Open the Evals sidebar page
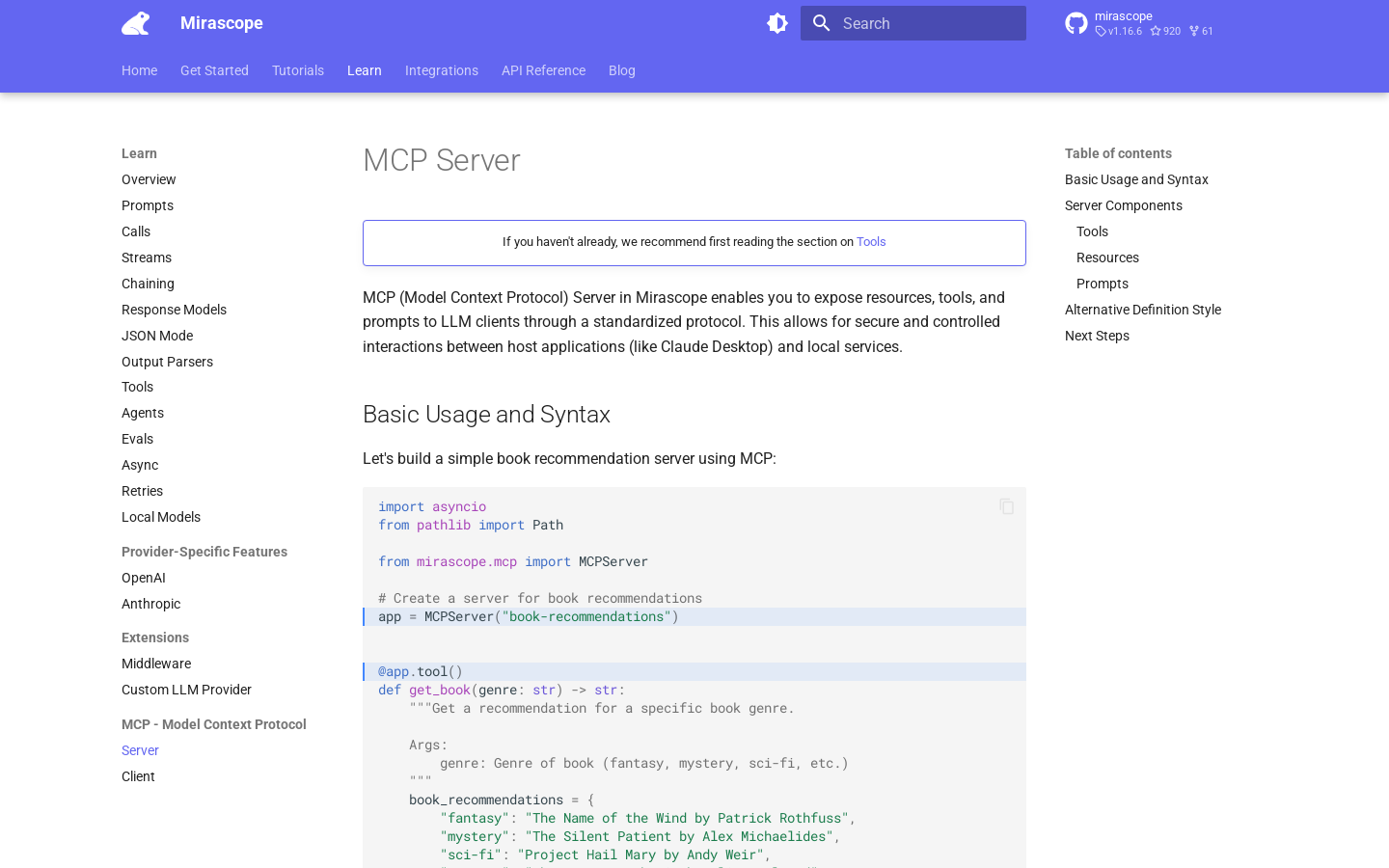The height and width of the screenshot is (868, 1389). click(x=137, y=439)
